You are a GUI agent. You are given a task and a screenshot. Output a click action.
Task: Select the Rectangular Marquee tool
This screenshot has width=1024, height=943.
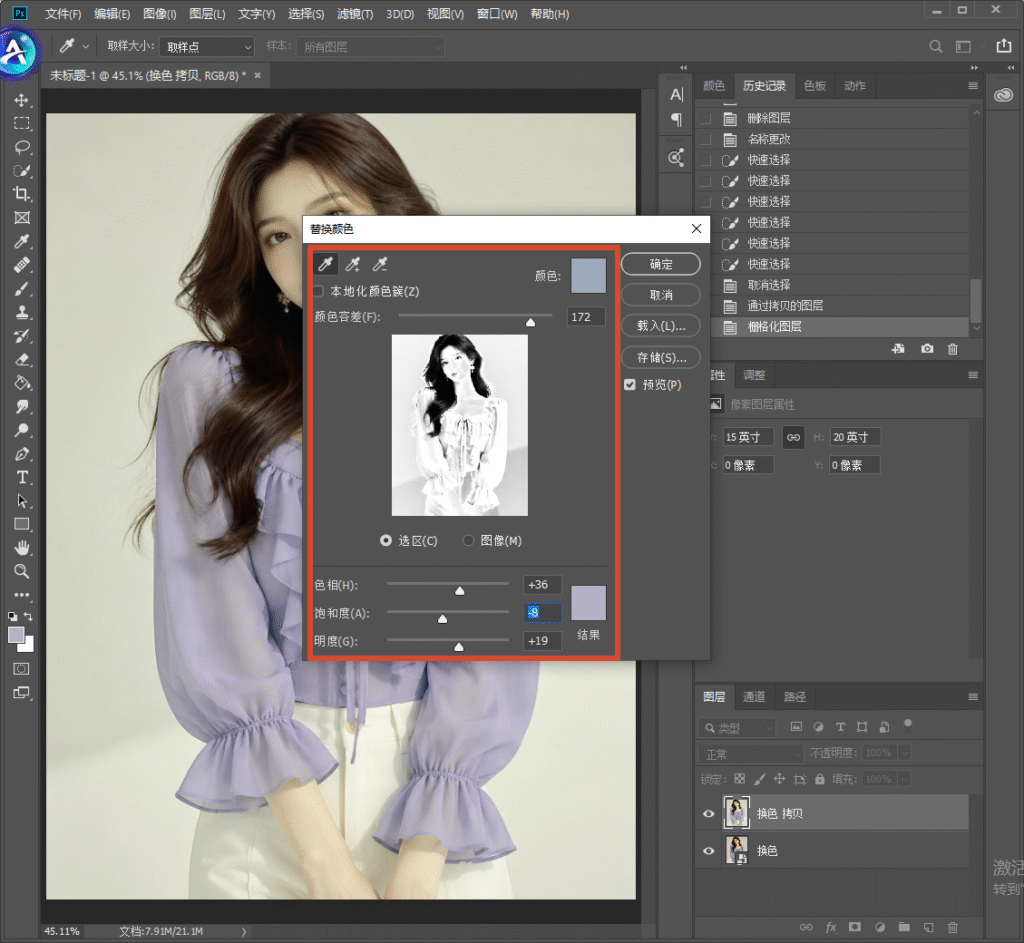click(x=22, y=123)
